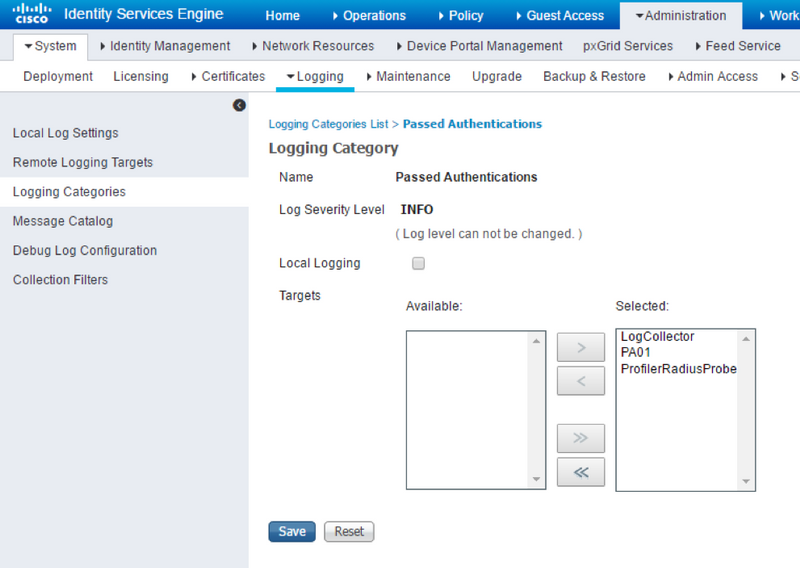Save the logging category settings
The image size is (800, 568).
292,531
